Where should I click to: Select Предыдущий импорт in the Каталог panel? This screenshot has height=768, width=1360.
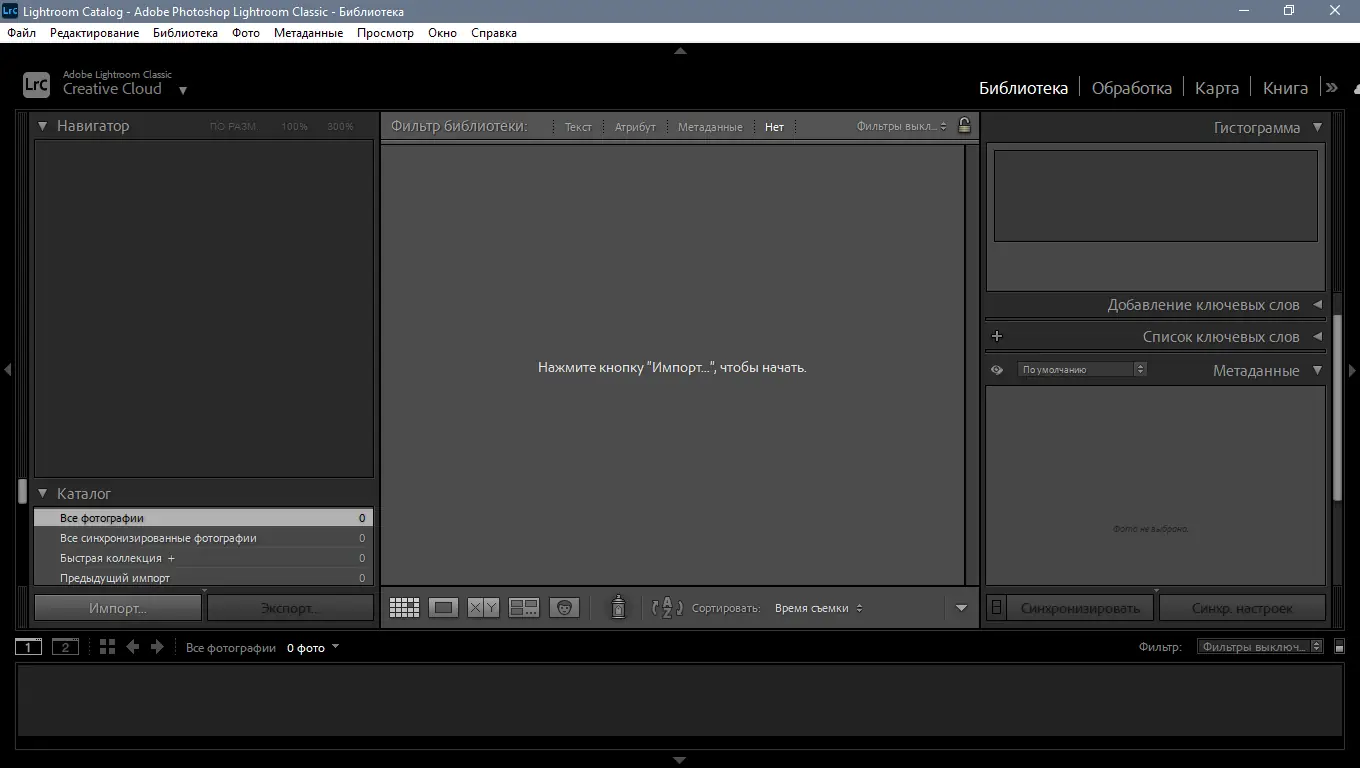click(204, 578)
